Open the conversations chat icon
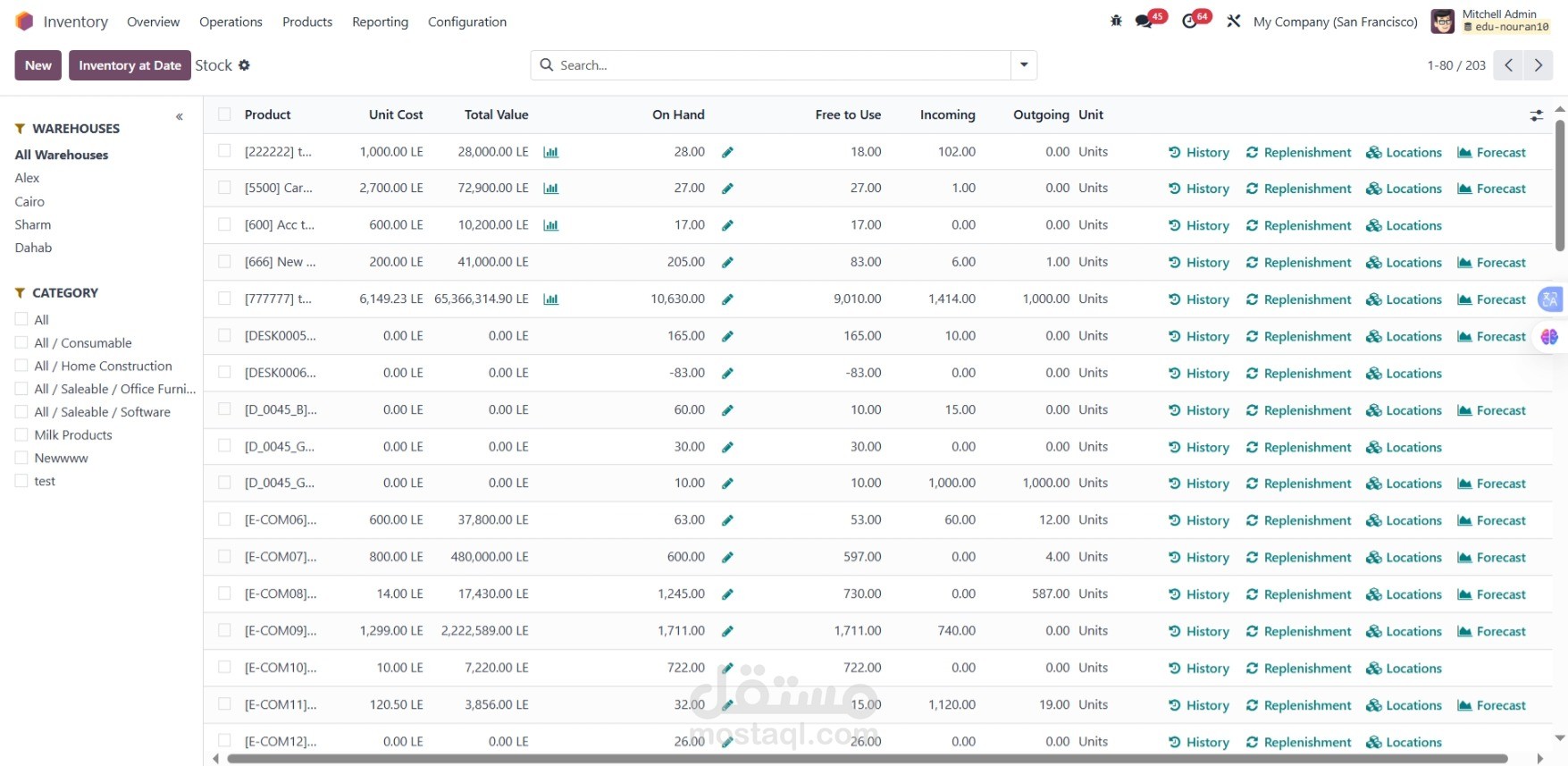The height and width of the screenshot is (766, 1568). coord(1144,21)
